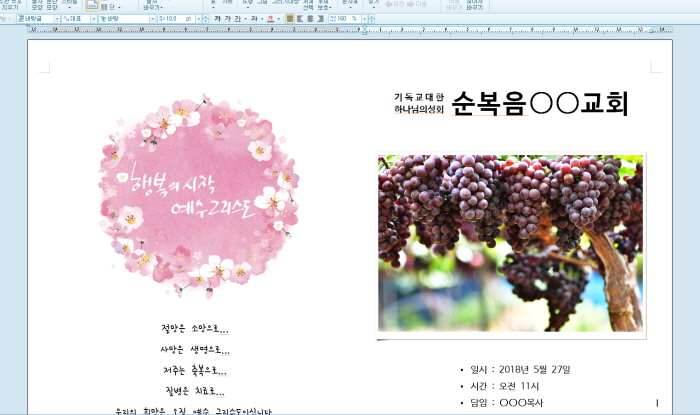This screenshot has width=700, height=415.
Task: Click the next (다음) arrow button
Action: (417, 4)
